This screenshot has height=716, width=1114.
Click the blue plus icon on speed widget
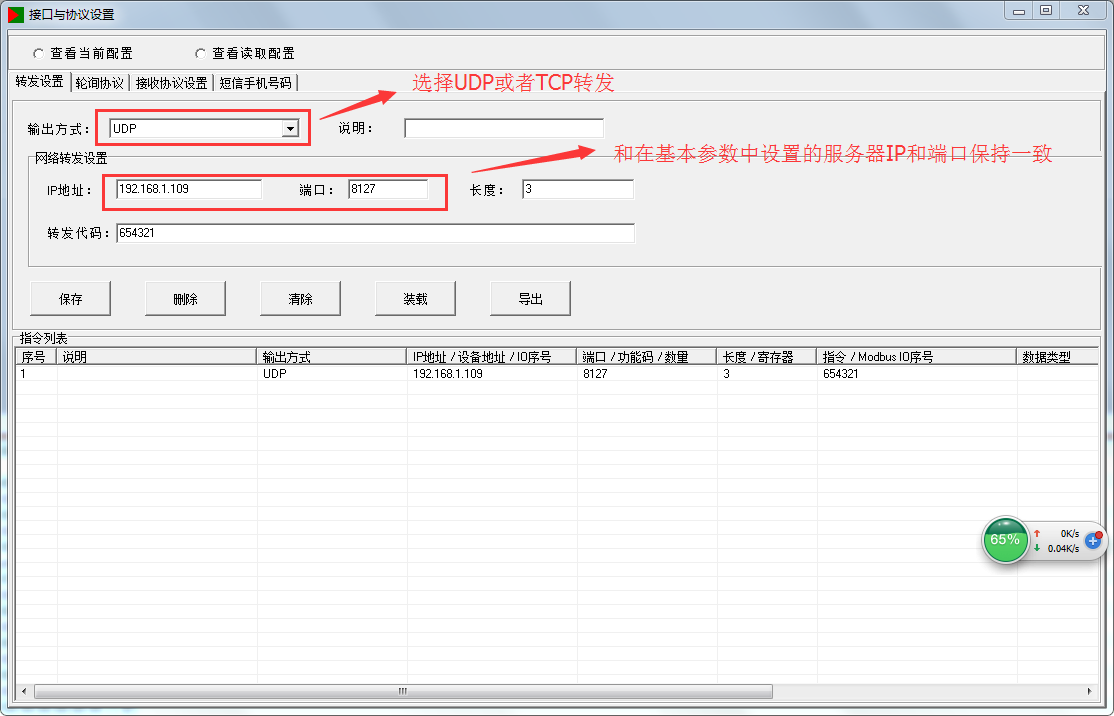click(1092, 540)
